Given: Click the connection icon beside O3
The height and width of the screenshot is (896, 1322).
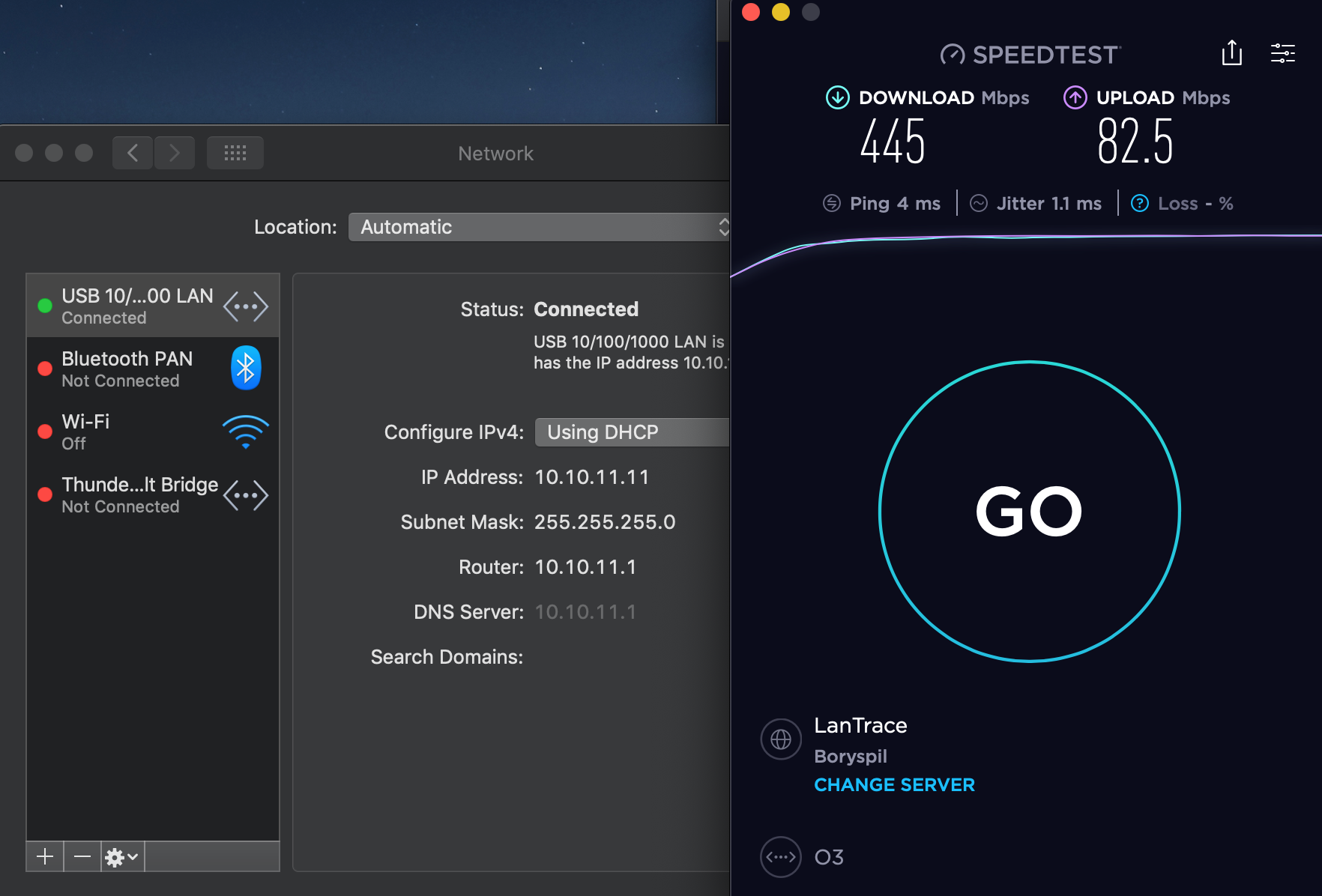Looking at the screenshot, I should (x=781, y=856).
